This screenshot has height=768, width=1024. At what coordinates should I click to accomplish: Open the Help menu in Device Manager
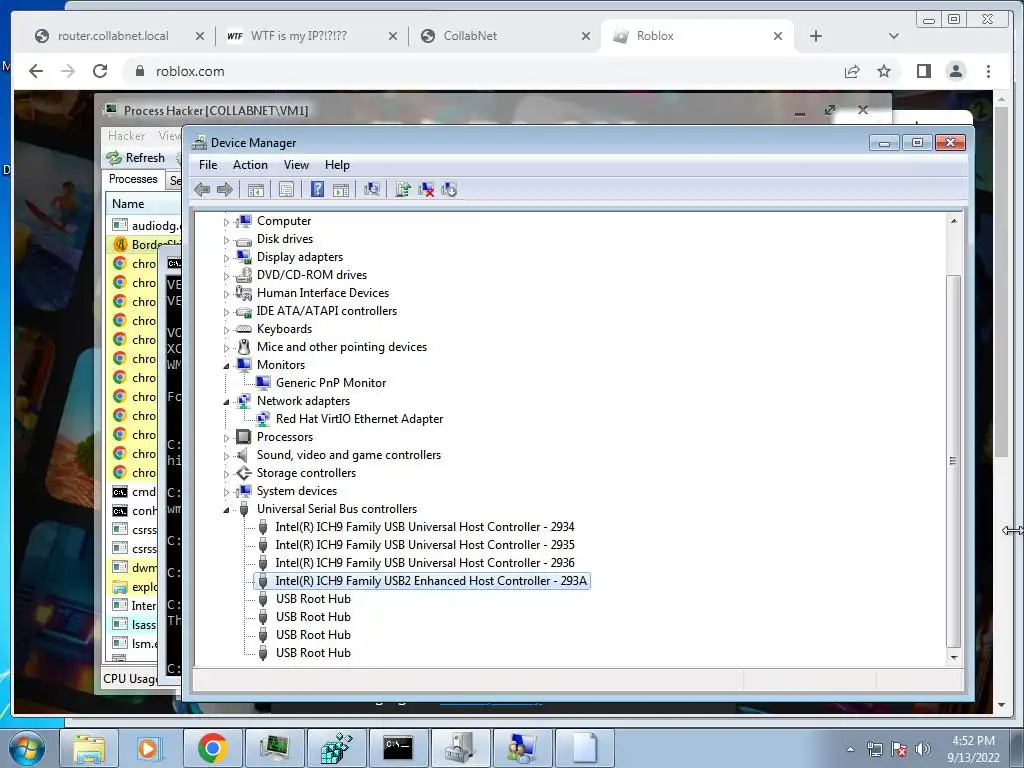point(337,165)
